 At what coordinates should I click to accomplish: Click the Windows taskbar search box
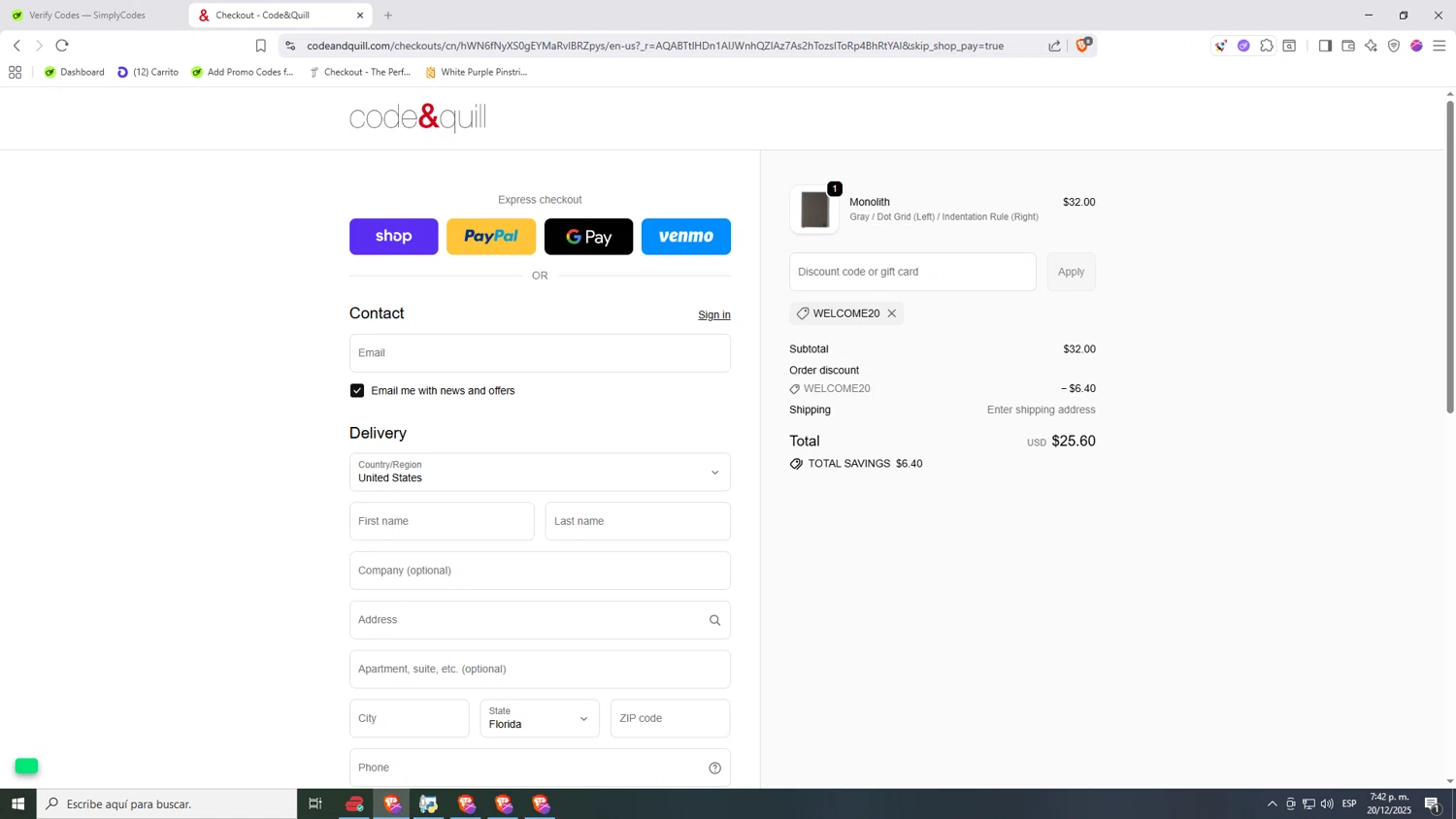tap(167, 803)
